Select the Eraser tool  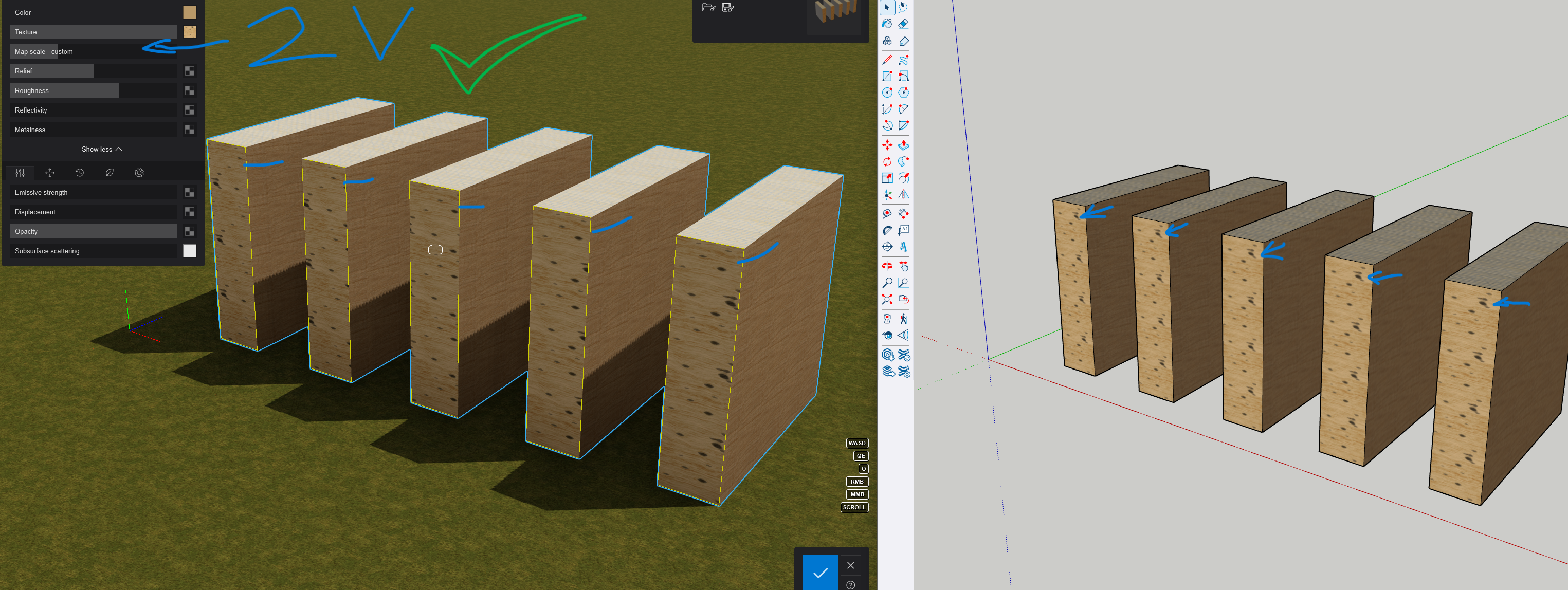point(903,24)
